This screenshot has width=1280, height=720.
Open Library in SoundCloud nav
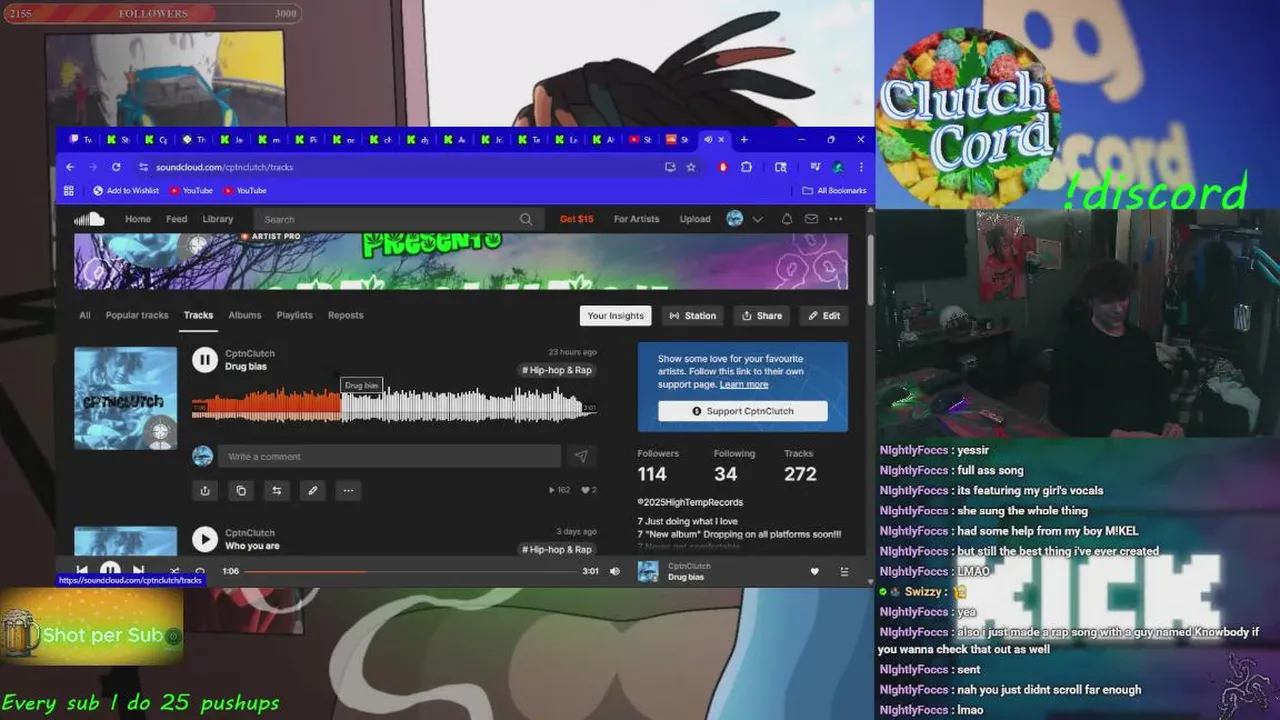pyautogui.click(x=218, y=219)
